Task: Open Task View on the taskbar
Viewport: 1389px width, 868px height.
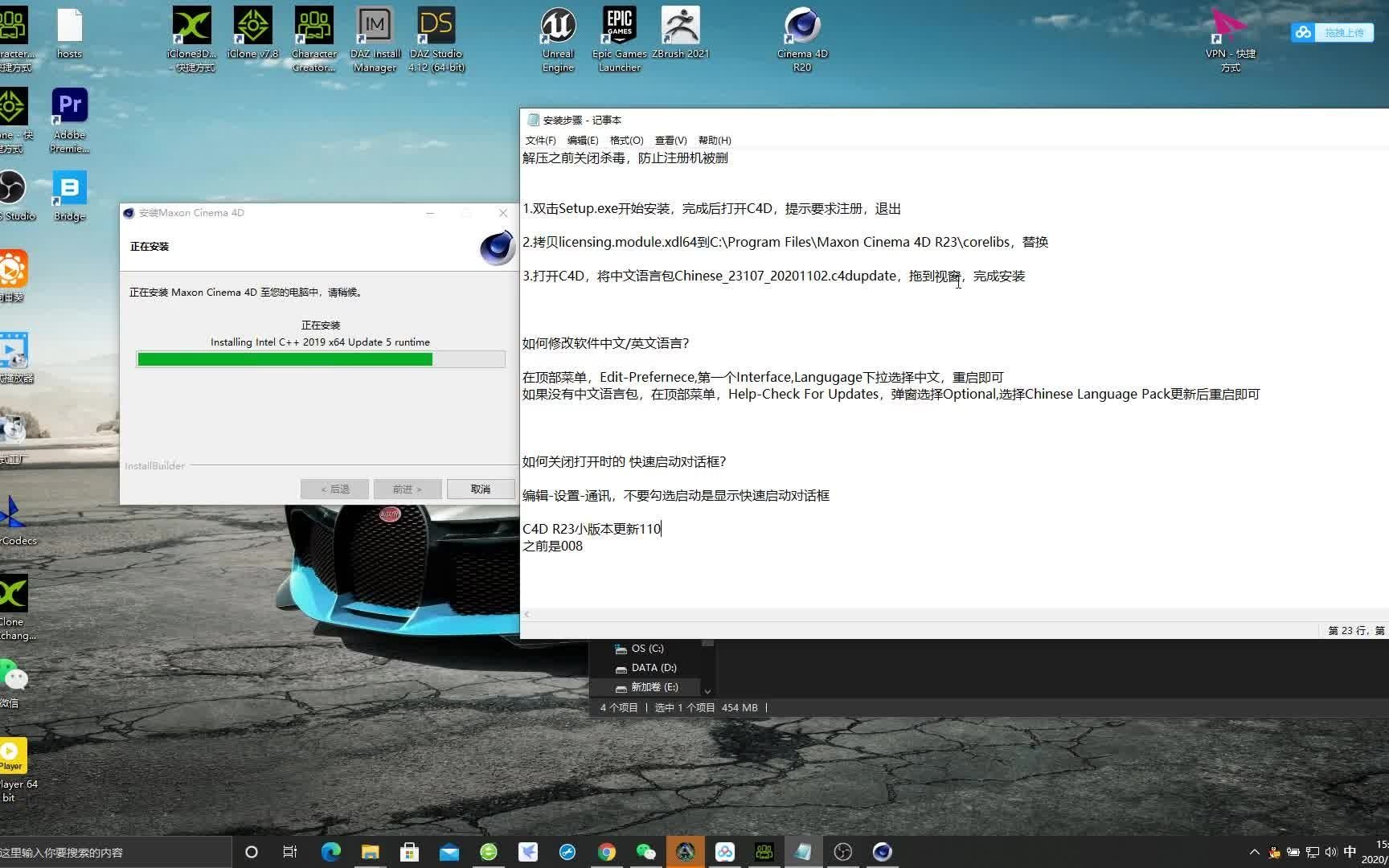Action: tap(290, 852)
